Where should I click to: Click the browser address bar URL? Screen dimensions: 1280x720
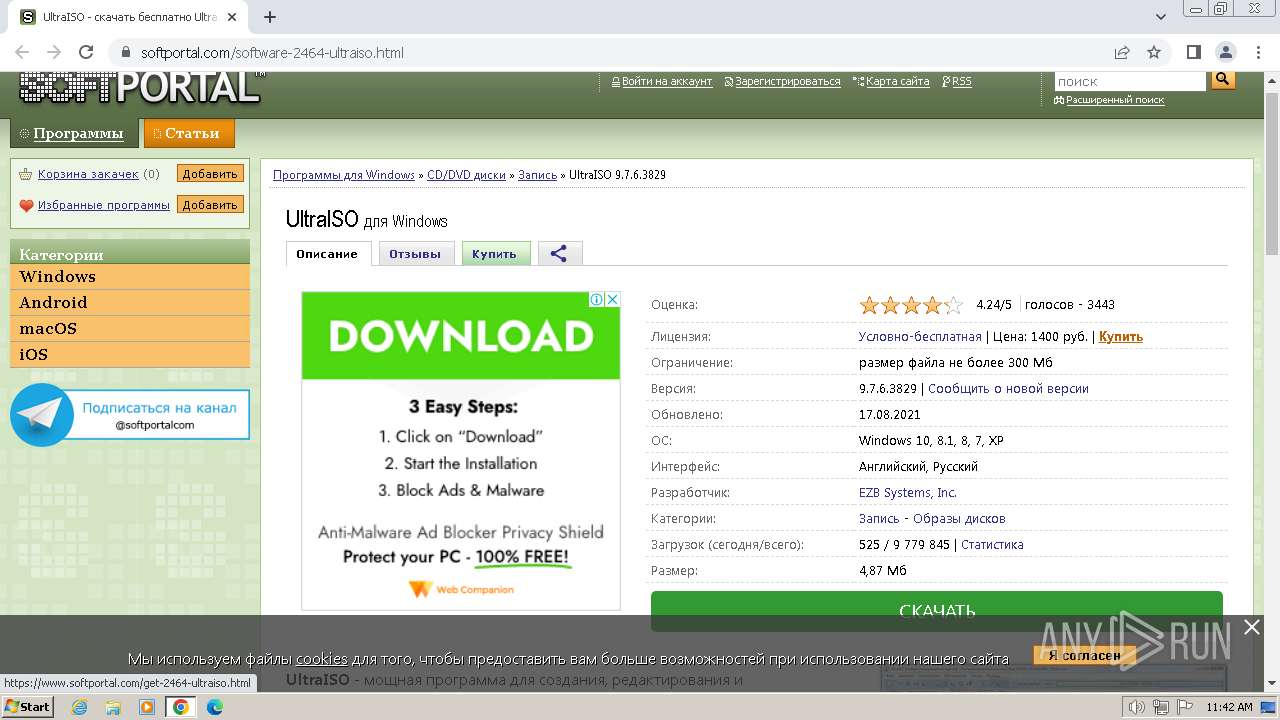pyautogui.click(x=272, y=53)
